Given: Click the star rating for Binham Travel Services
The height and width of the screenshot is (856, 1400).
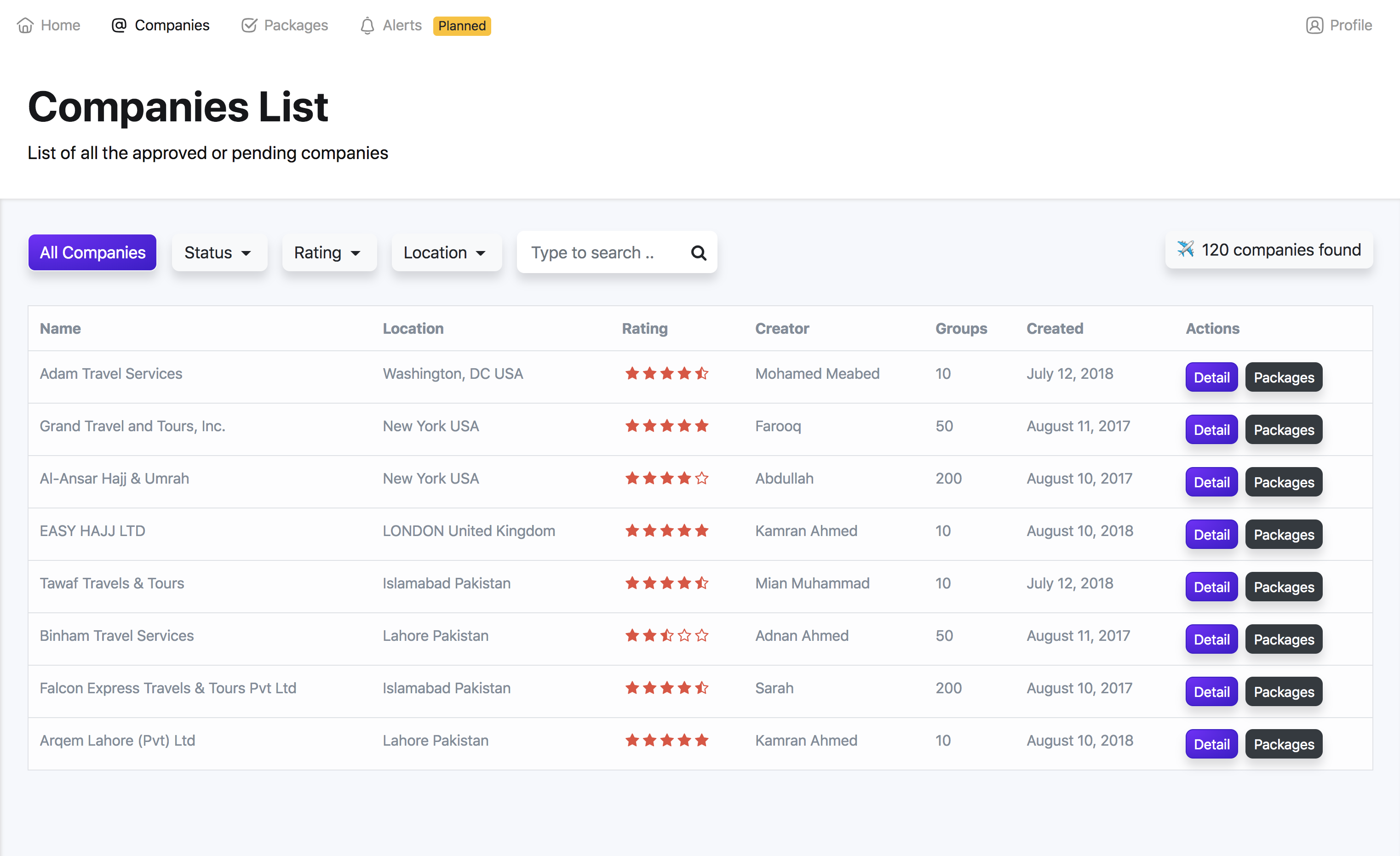Looking at the screenshot, I should (x=666, y=636).
